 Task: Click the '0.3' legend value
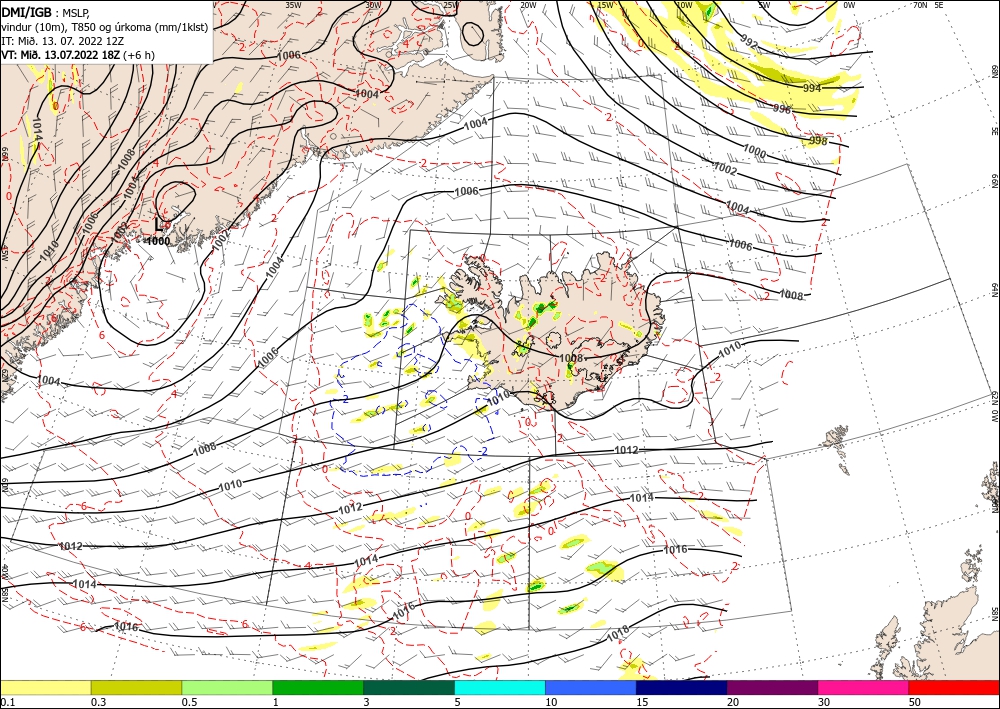[x=98, y=702]
